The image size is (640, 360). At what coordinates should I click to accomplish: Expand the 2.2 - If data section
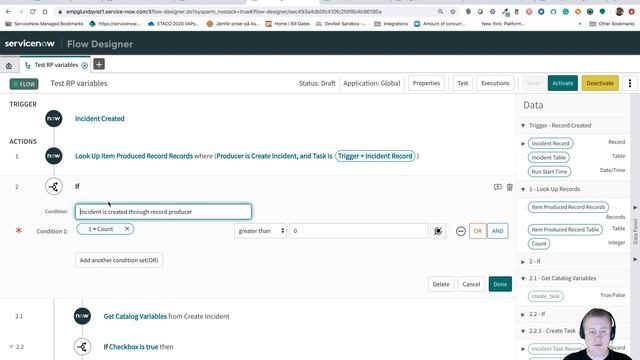[523, 314]
